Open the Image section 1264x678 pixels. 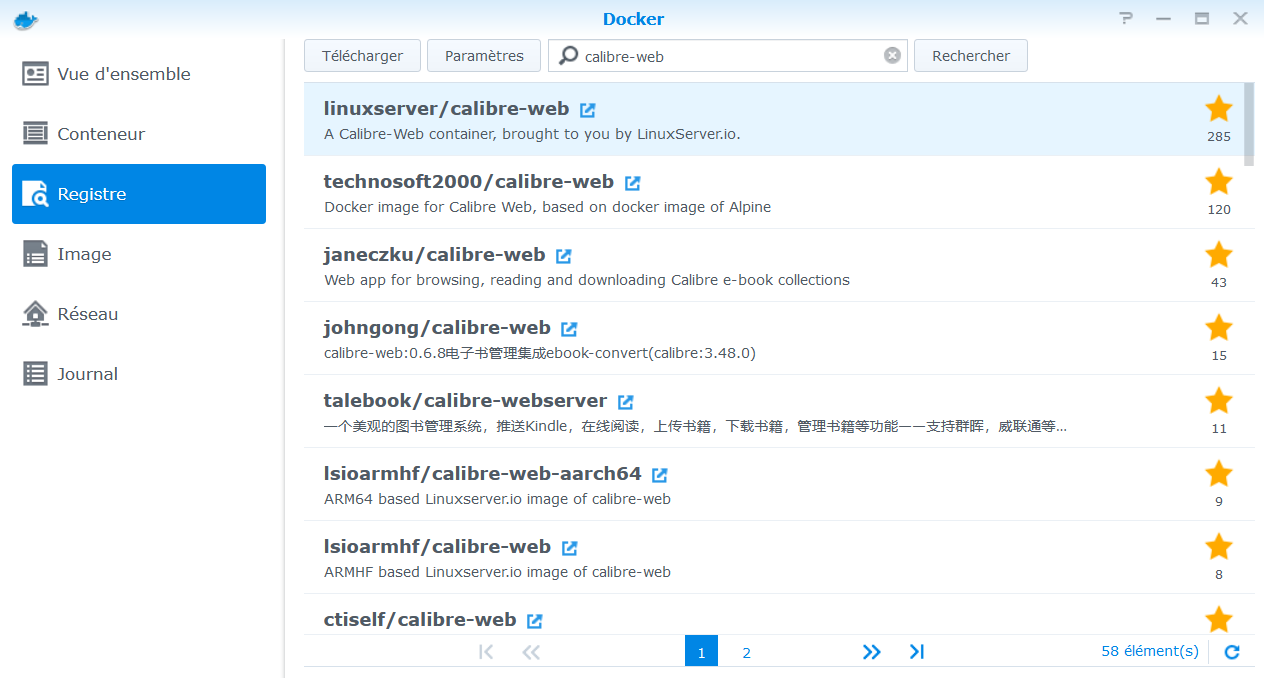(139, 254)
